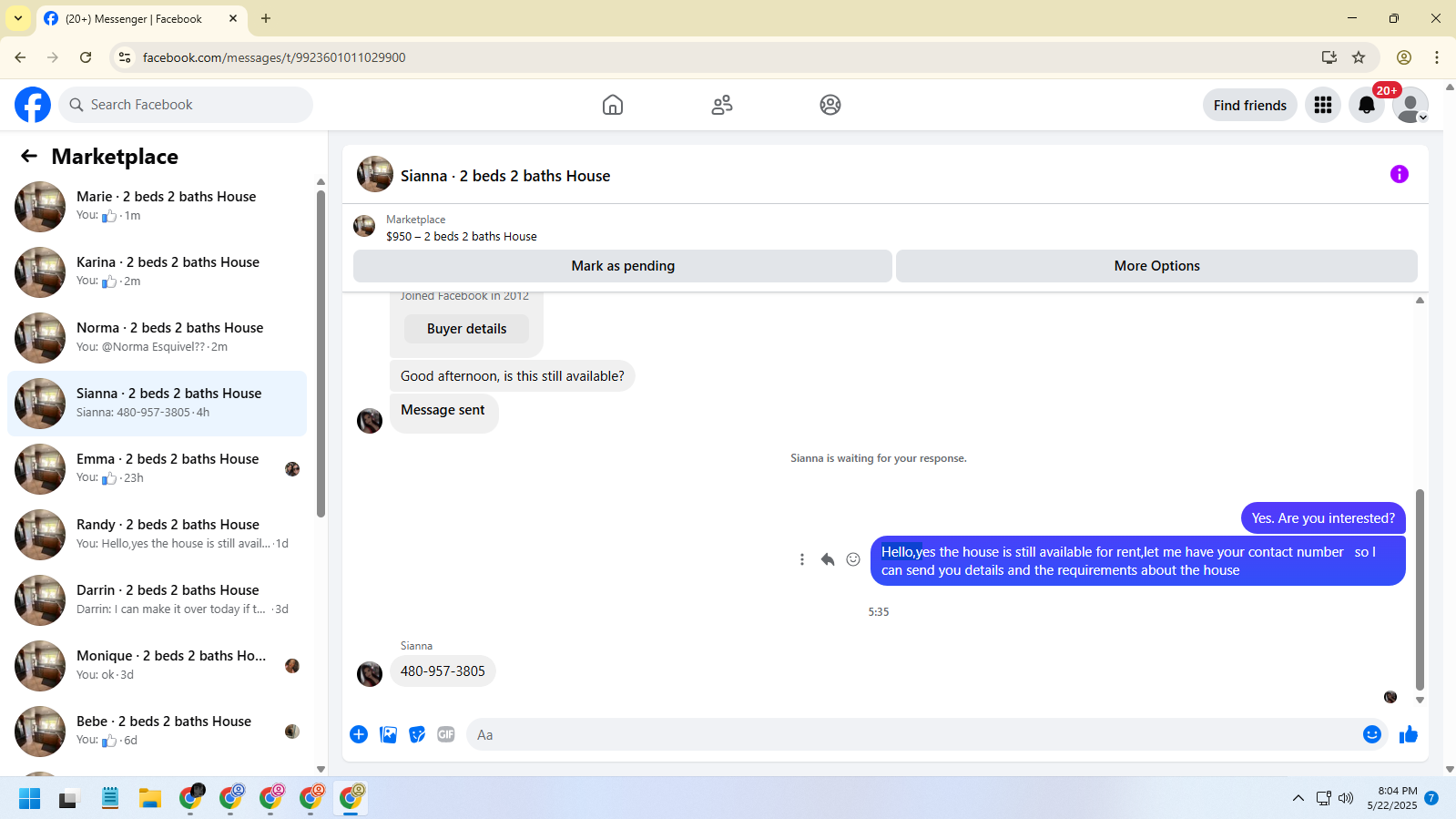Attach a photo with the image icon
1456x819 pixels.
pos(388,734)
